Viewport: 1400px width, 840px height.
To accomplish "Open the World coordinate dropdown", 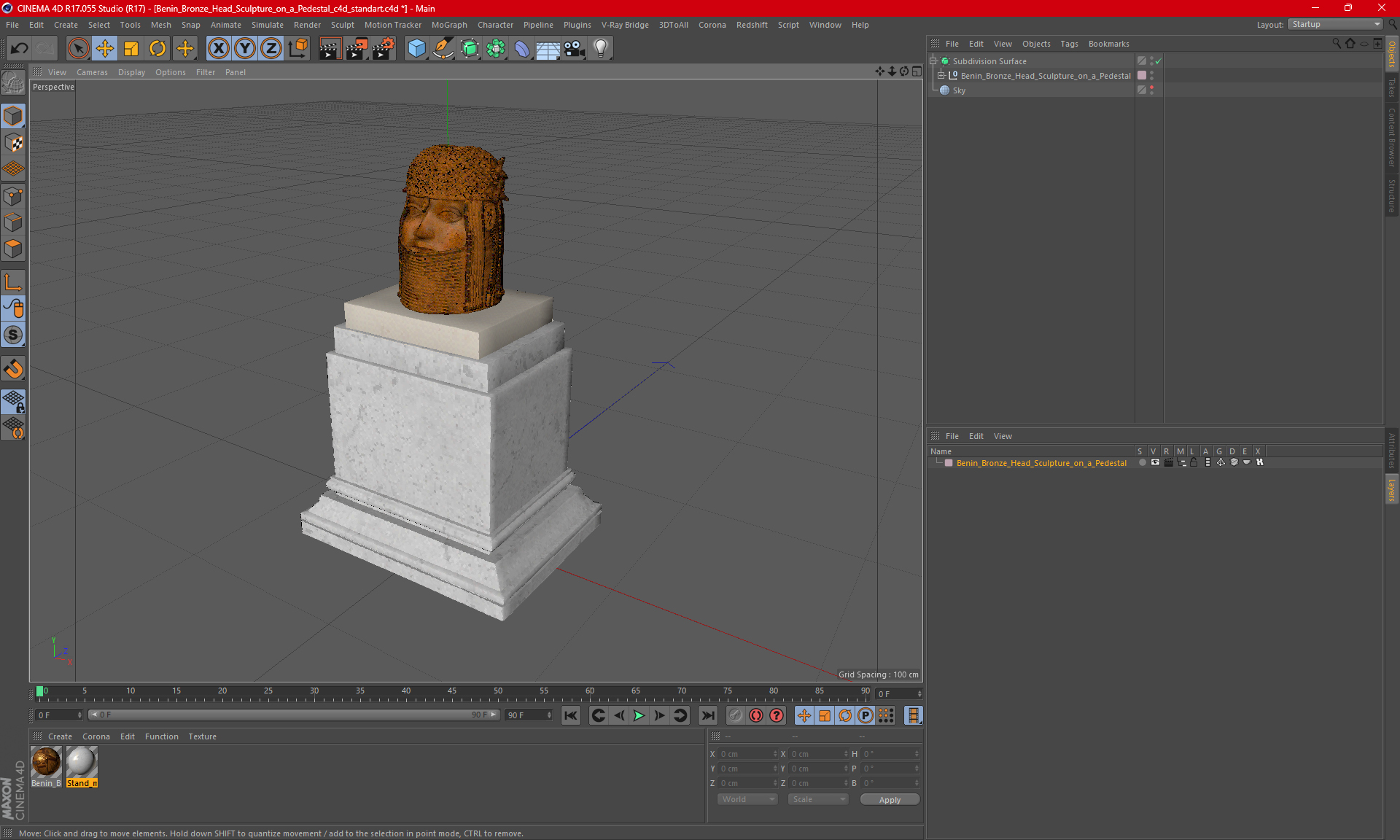I will [747, 799].
